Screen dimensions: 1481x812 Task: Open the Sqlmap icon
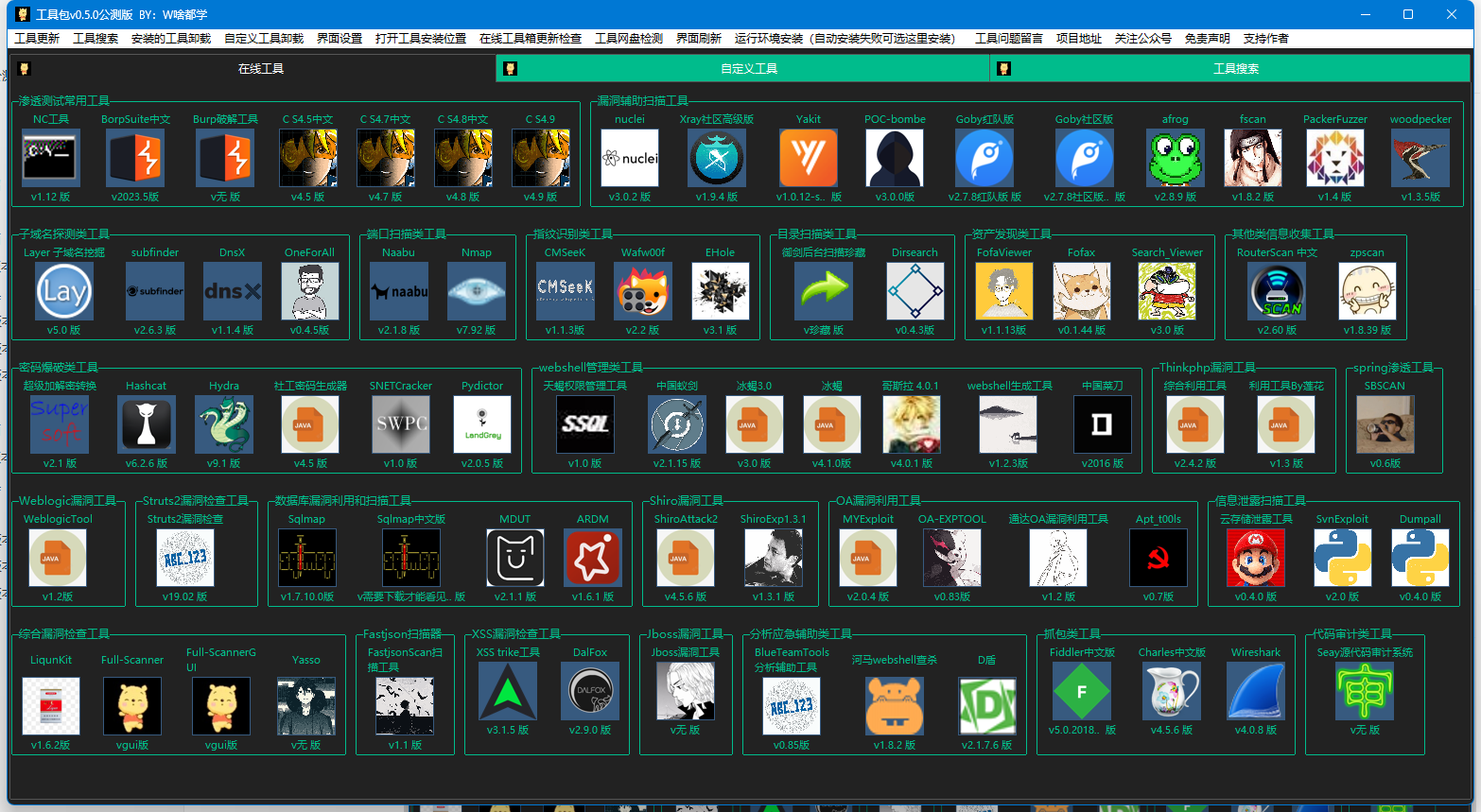click(307, 558)
